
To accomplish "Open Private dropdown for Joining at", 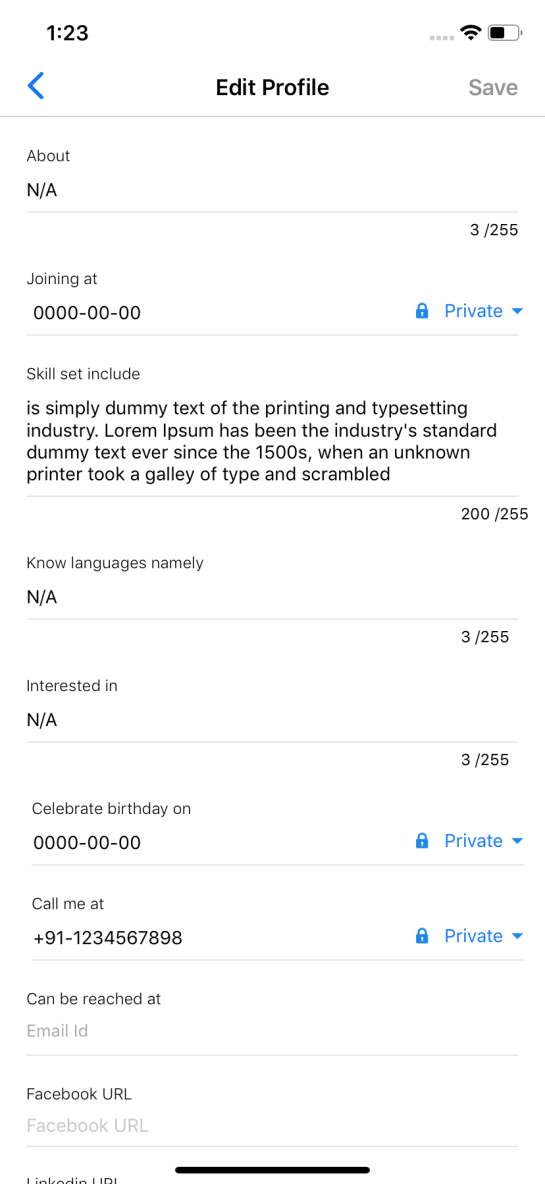I will pos(484,311).
